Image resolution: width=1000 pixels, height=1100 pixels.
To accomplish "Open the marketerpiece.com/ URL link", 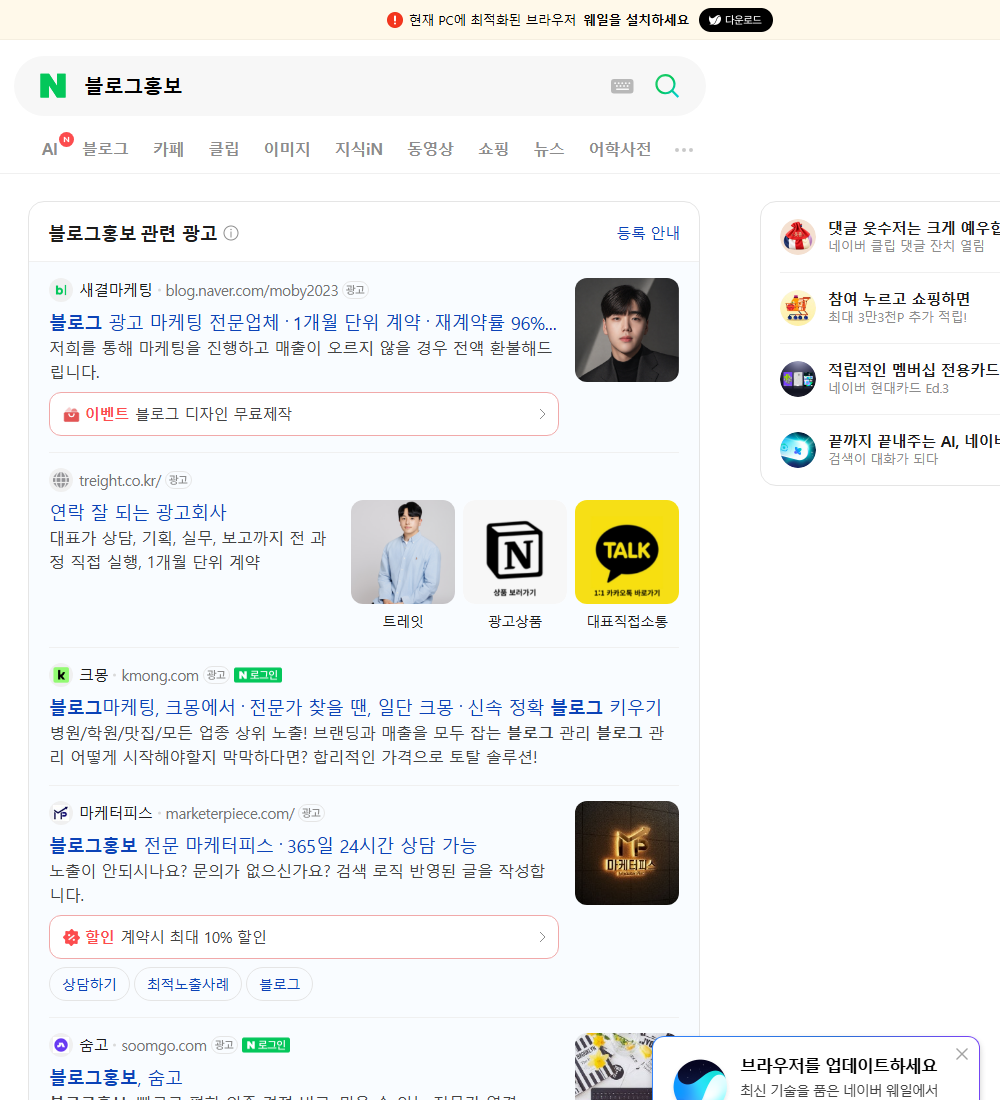I will (230, 814).
